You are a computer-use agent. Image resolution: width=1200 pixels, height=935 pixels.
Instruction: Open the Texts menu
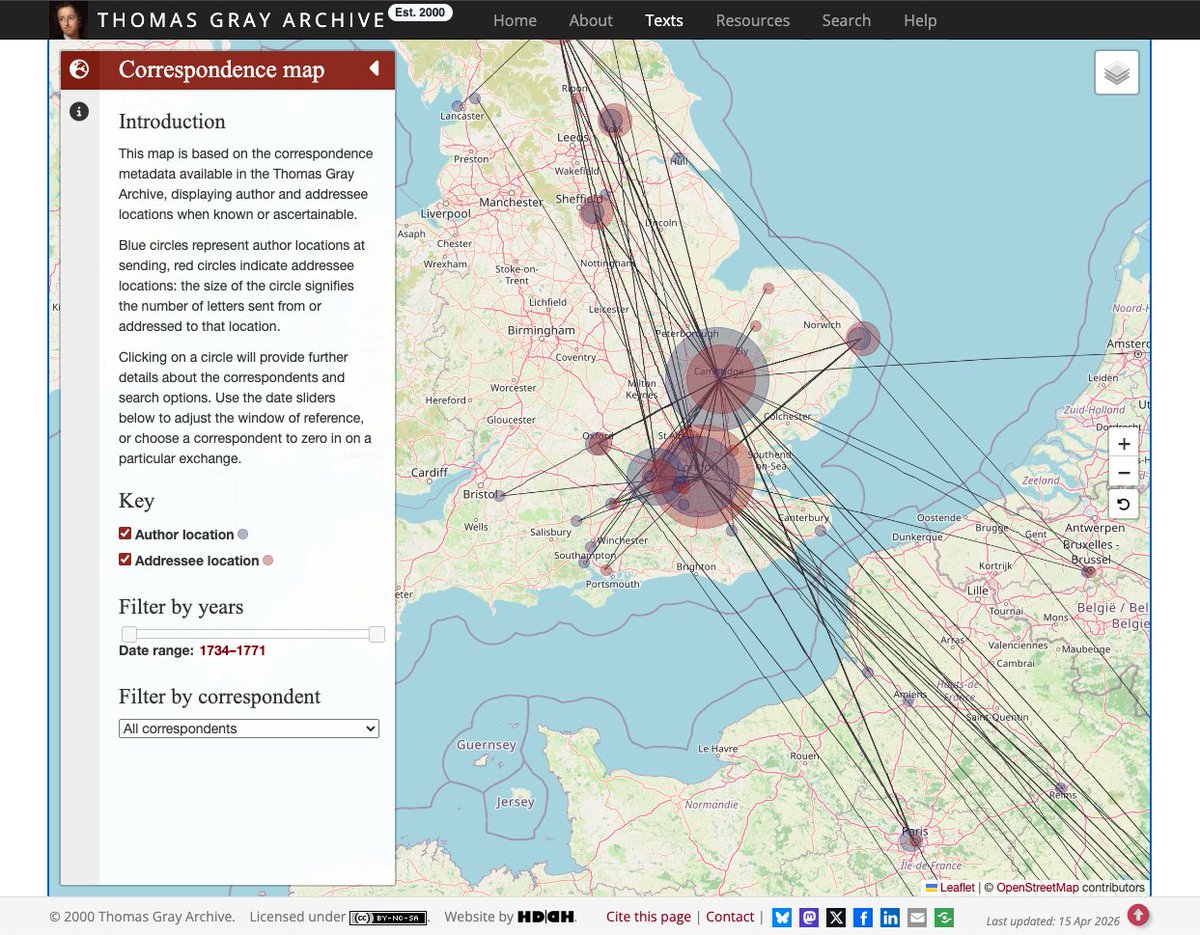tap(664, 20)
